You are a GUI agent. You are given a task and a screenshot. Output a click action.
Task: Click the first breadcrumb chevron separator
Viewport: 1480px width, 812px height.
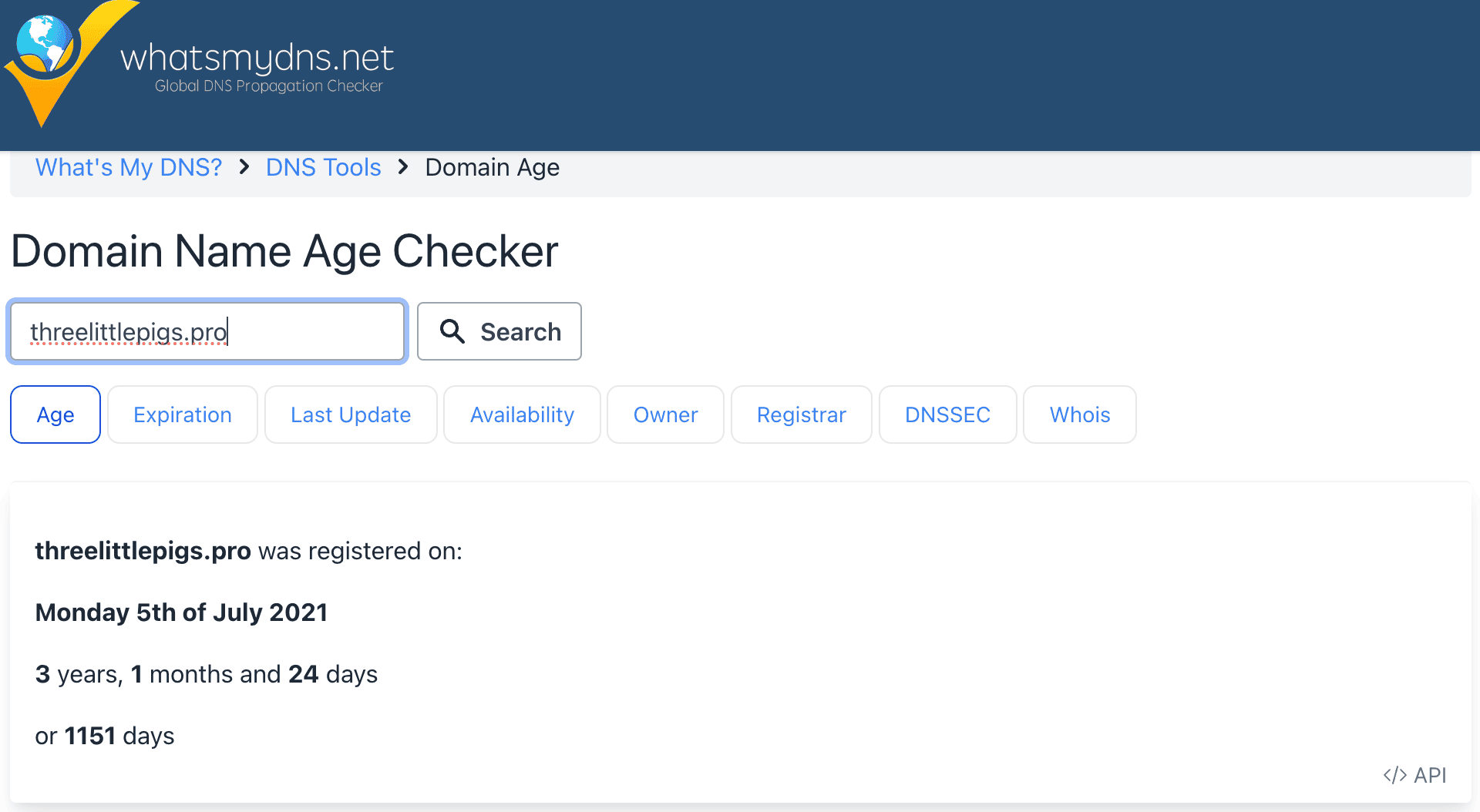coord(244,167)
